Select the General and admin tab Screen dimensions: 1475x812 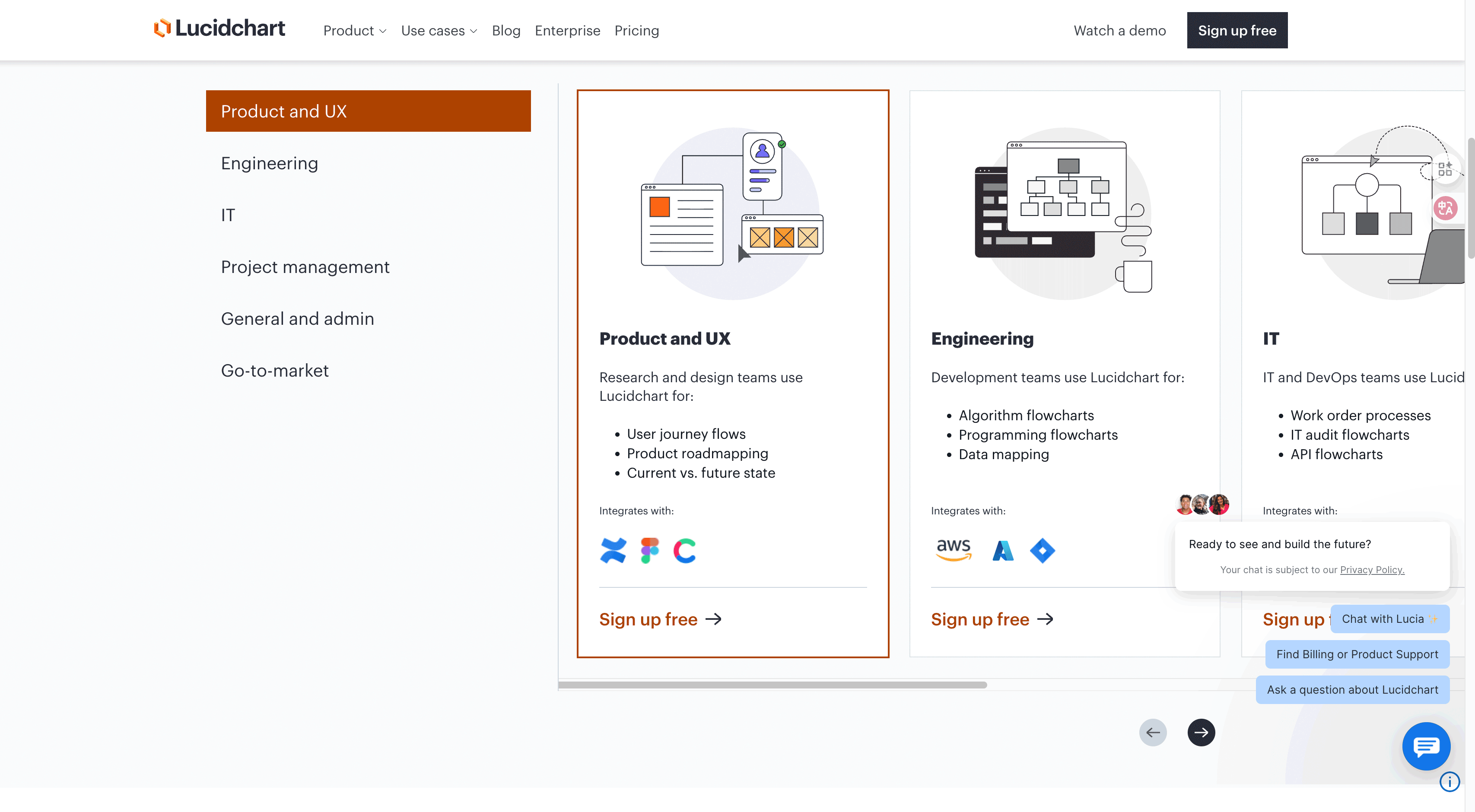(368, 319)
